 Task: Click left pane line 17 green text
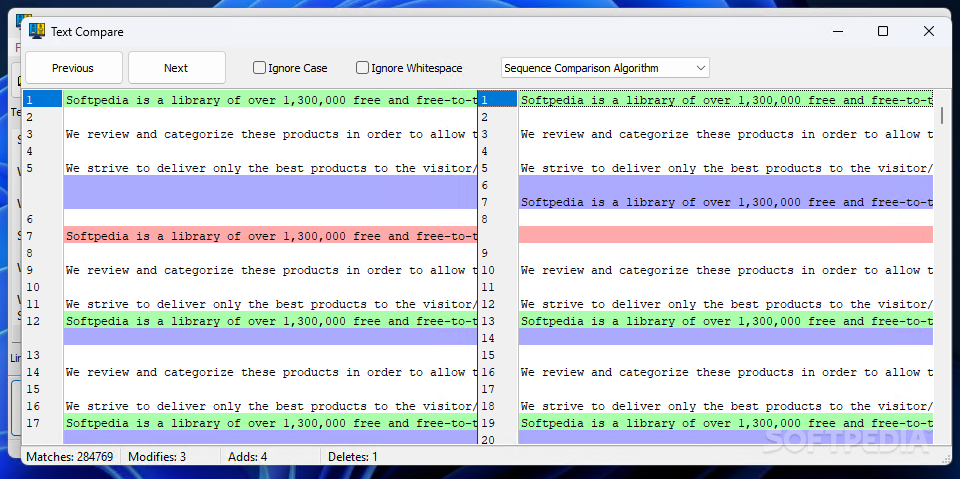coord(271,423)
